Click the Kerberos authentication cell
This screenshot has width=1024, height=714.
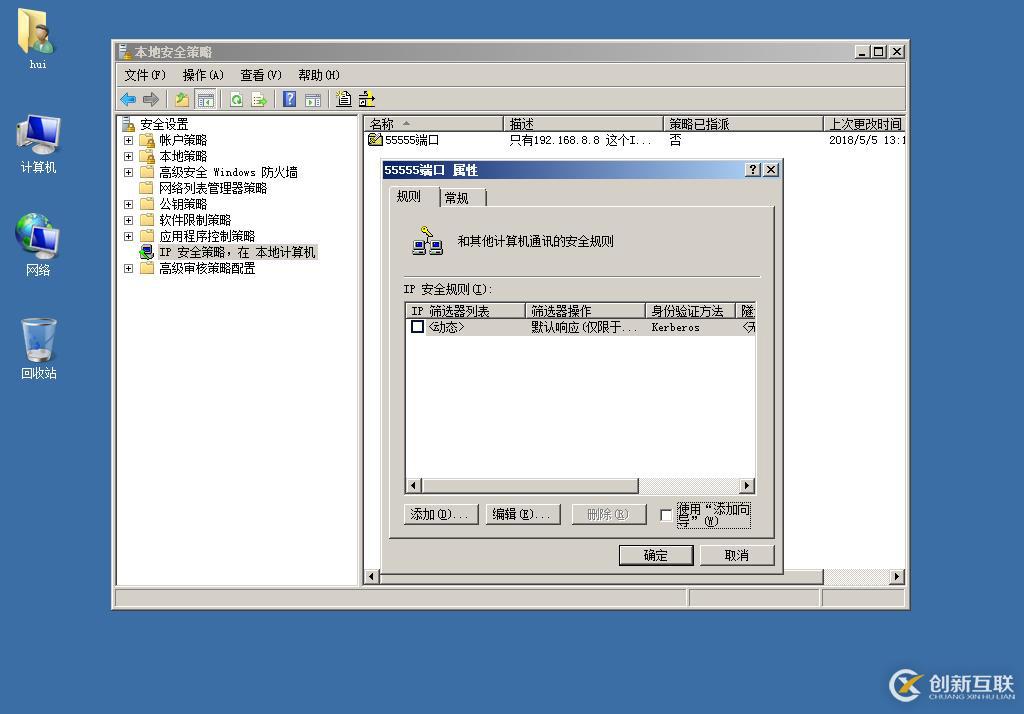point(675,327)
